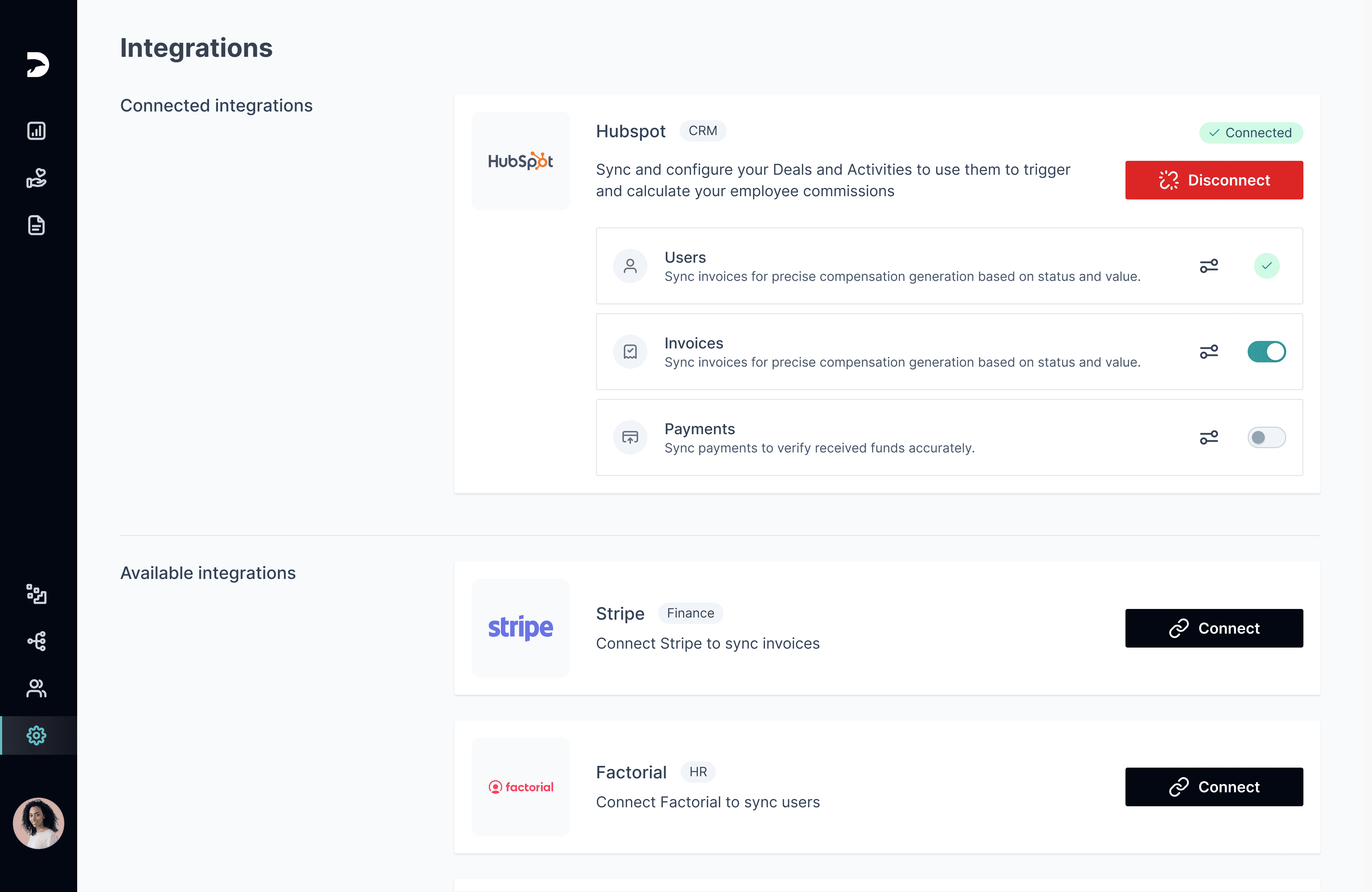The height and width of the screenshot is (892, 1372).
Task: Click the Available integrations section label
Action: [x=207, y=572]
